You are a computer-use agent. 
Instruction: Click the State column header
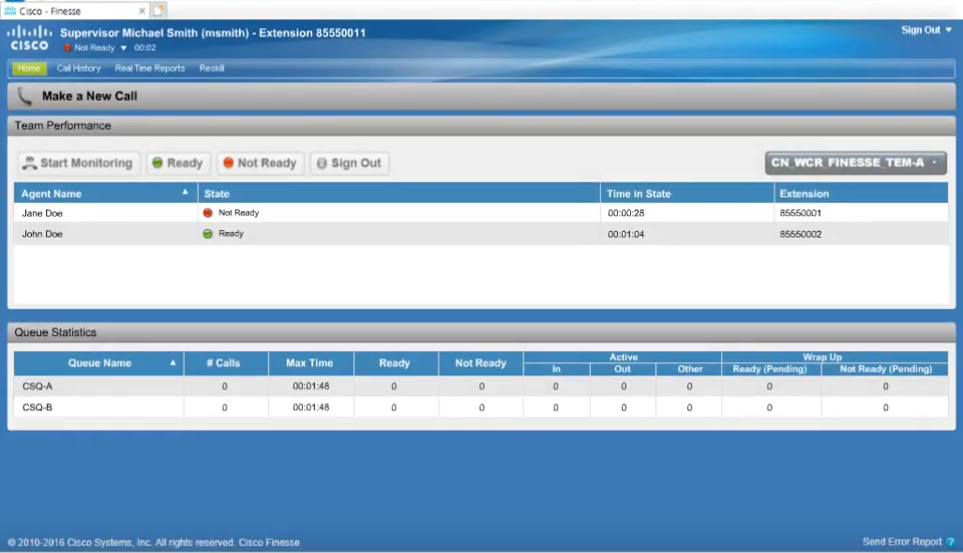[399, 194]
